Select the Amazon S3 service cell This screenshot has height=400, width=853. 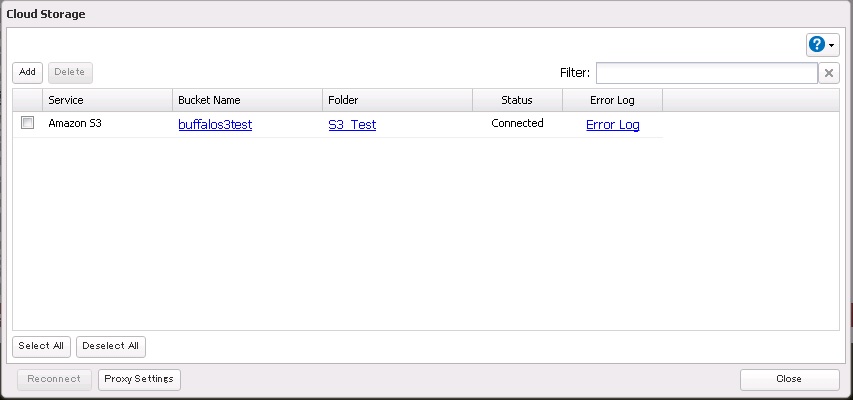(76, 124)
